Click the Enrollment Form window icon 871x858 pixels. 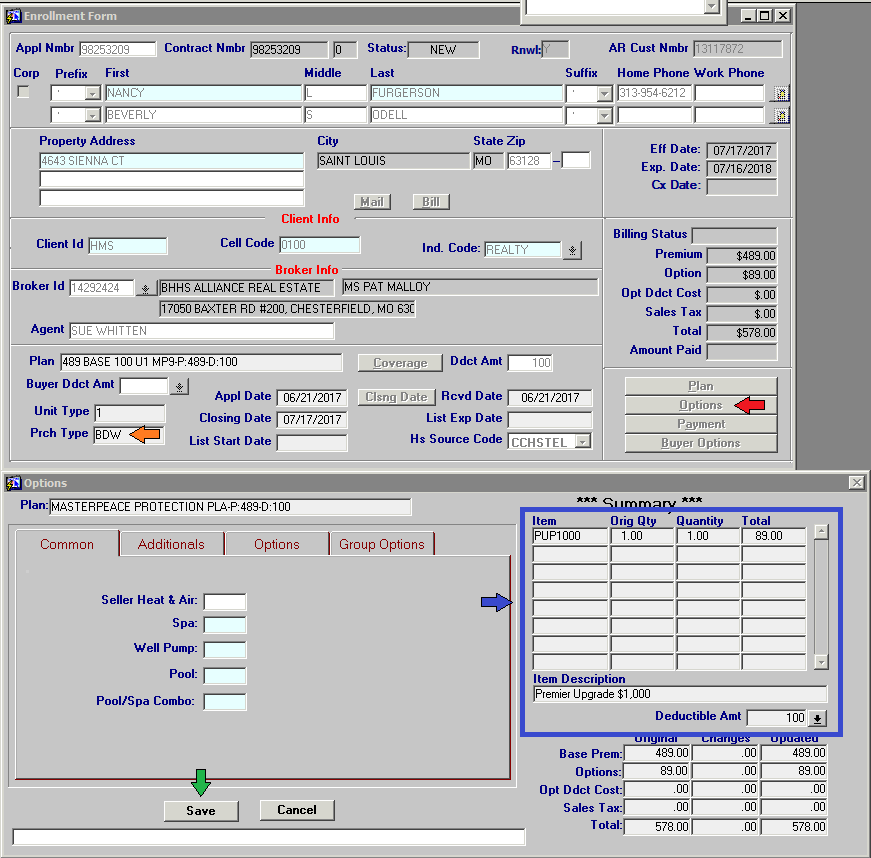tap(14, 16)
